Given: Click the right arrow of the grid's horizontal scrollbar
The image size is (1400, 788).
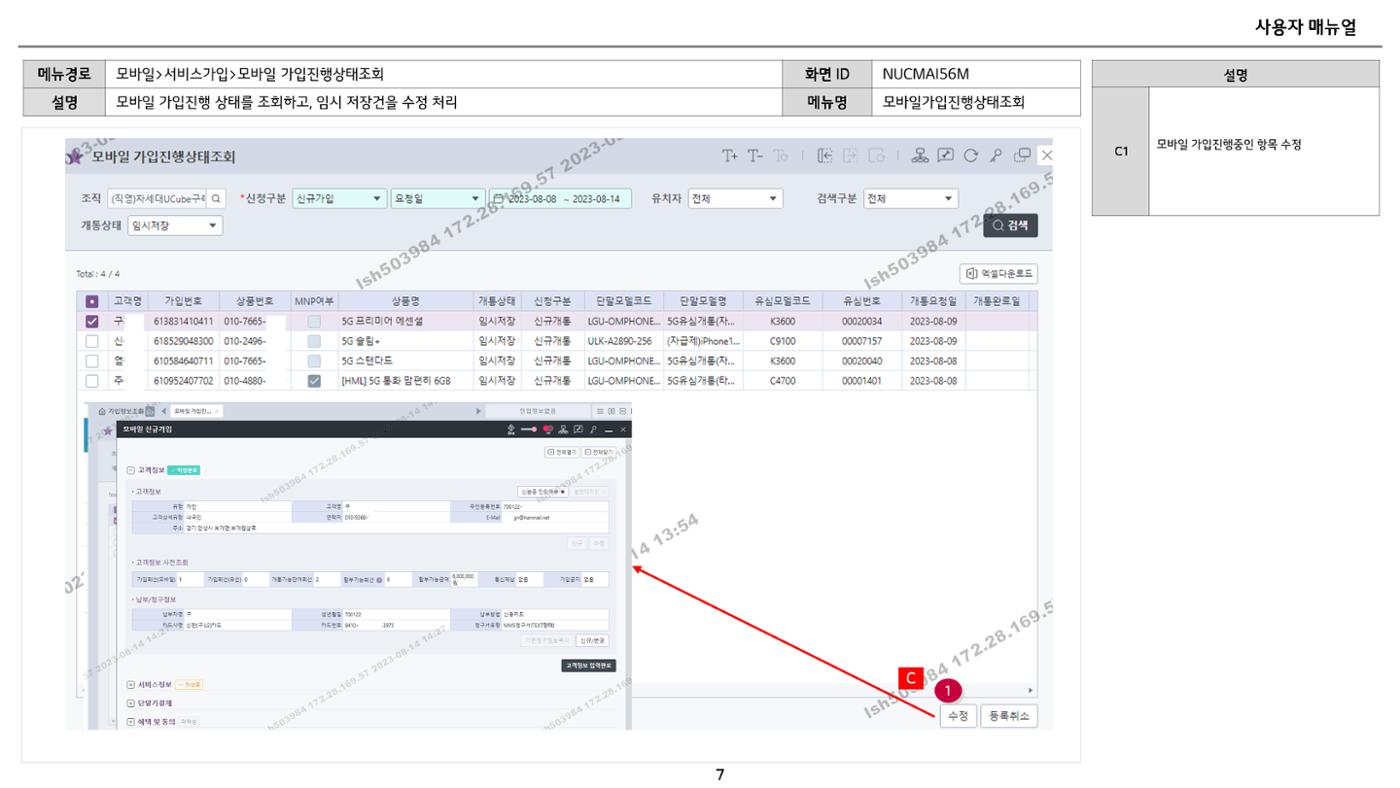Looking at the screenshot, I should (1030, 691).
